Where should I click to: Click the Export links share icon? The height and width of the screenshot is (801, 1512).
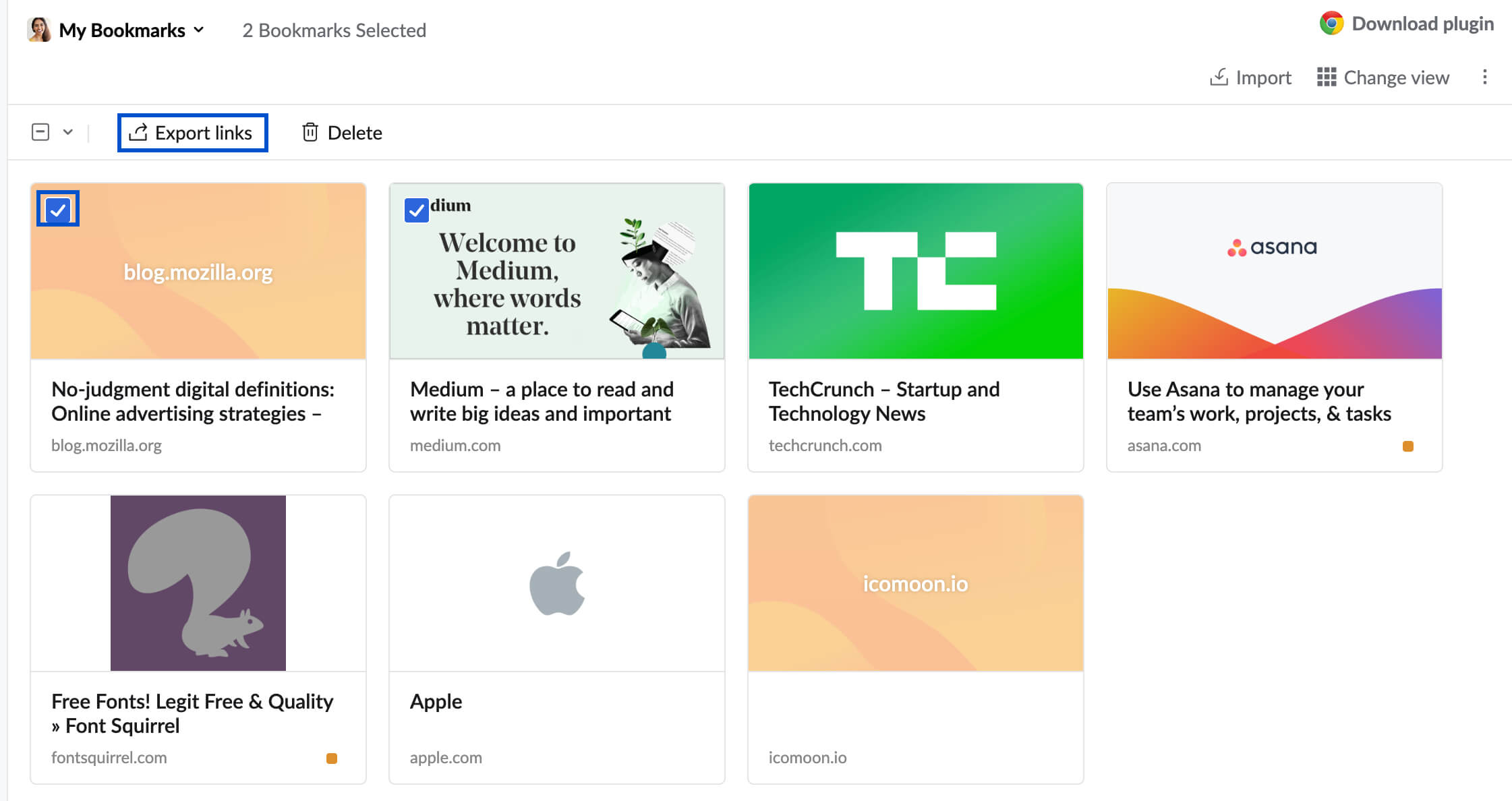(x=138, y=133)
